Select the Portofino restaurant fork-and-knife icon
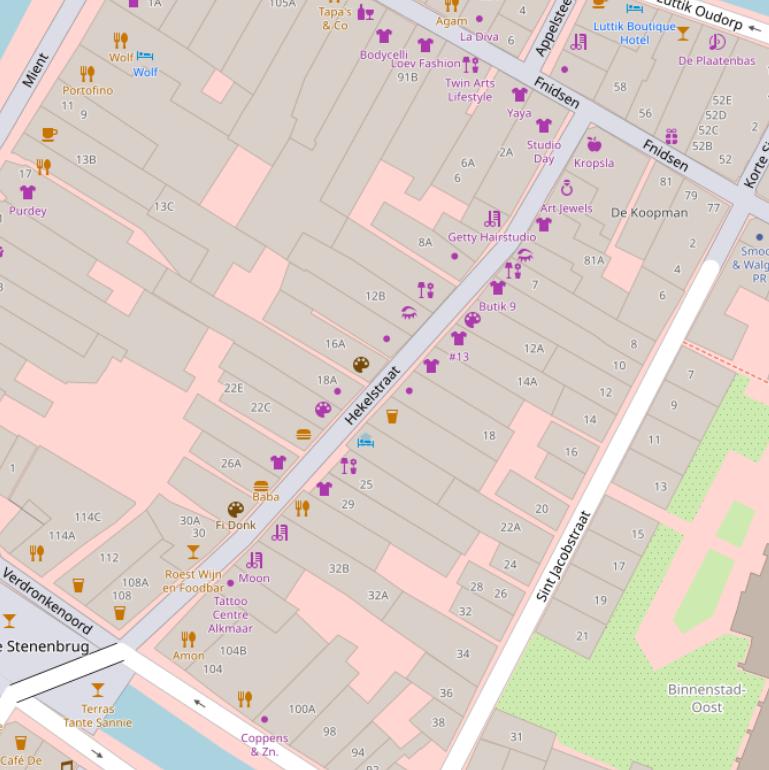769x770 pixels. point(87,73)
